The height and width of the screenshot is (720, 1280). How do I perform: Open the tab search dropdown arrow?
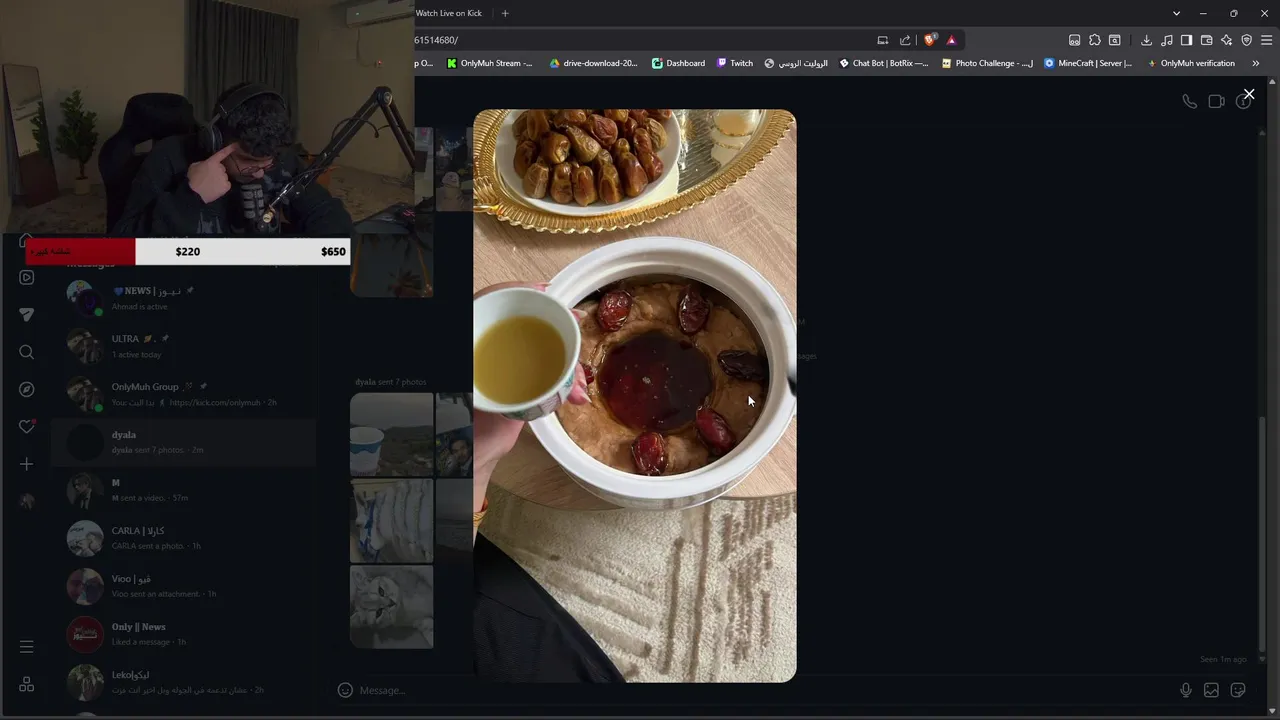point(1176,13)
